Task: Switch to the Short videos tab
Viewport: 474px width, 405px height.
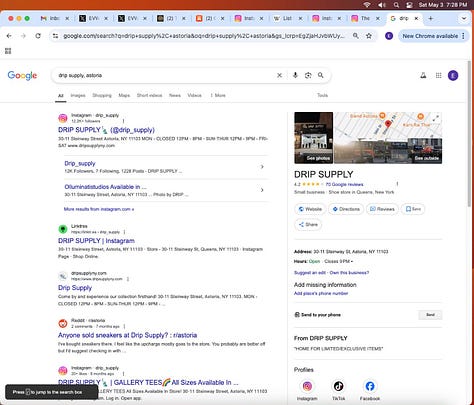Action: 149,95
